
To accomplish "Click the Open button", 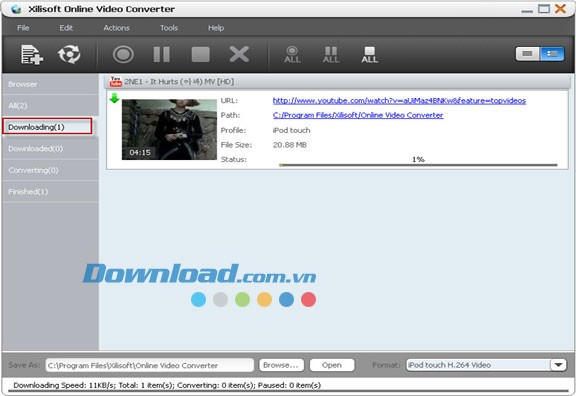I will click(332, 365).
